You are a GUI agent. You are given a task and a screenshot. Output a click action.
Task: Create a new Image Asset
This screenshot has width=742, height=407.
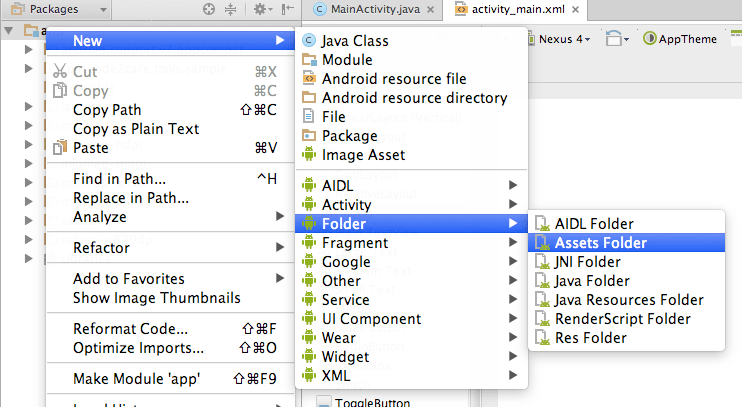tap(411, 155)
